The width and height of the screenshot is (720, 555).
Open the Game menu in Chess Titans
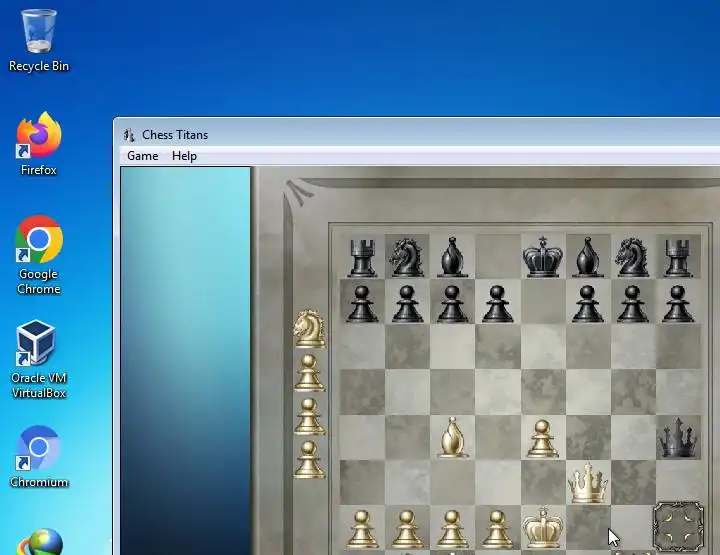point(142,156)
